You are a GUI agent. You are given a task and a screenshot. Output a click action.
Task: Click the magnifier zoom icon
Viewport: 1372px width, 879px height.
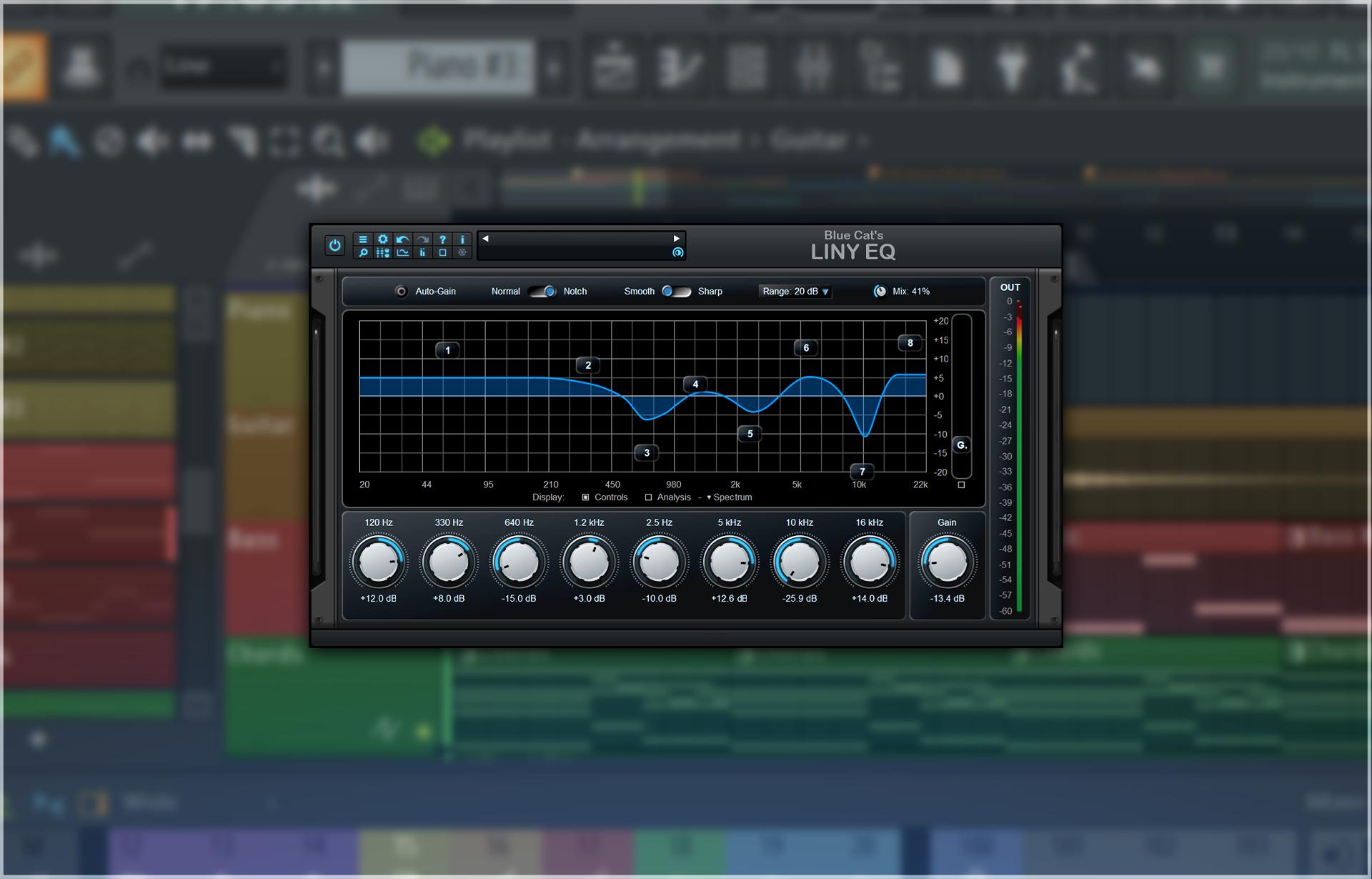tap(363, 252)
